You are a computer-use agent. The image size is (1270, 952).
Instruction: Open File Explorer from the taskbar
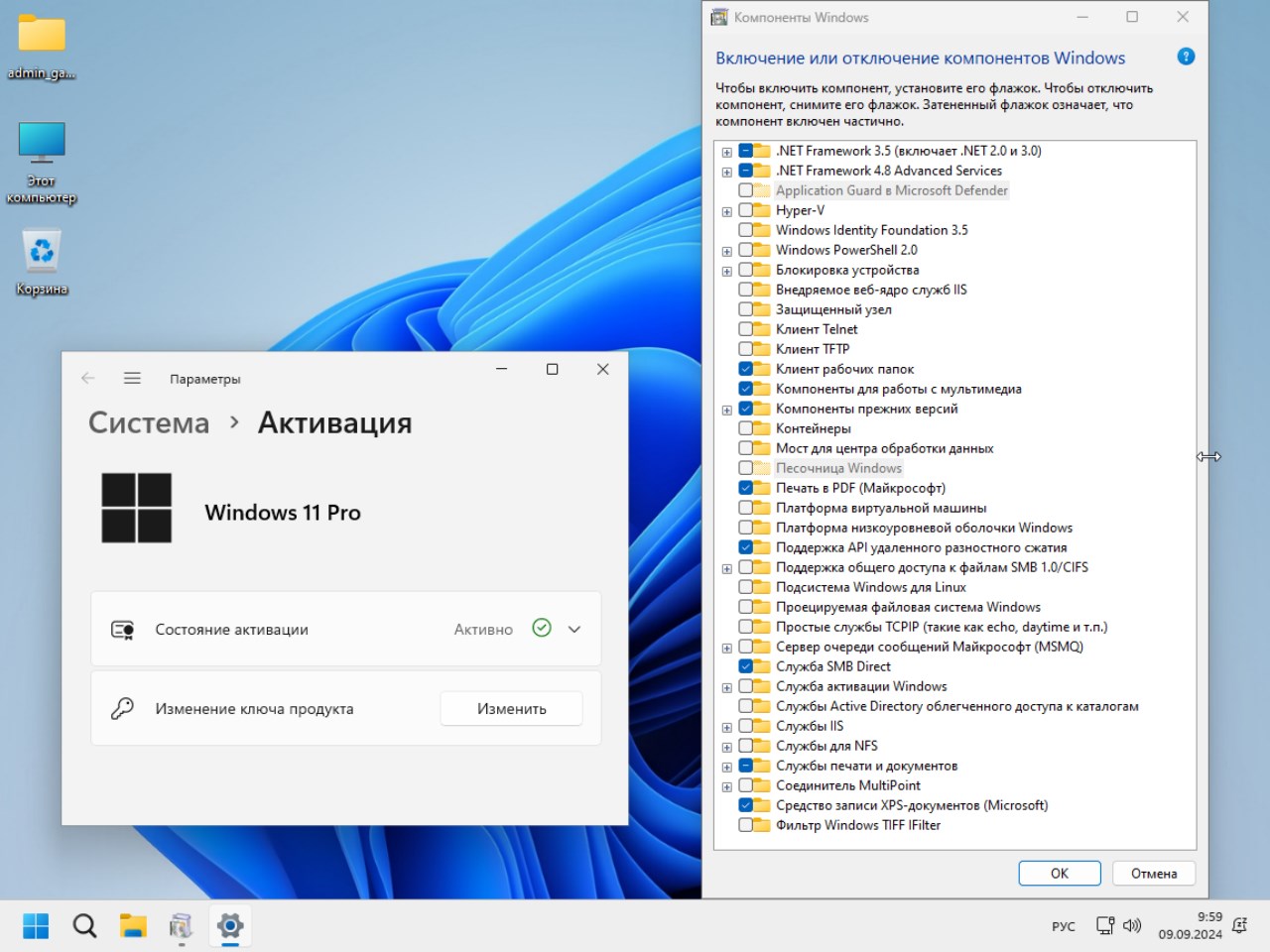pos(133,926)
